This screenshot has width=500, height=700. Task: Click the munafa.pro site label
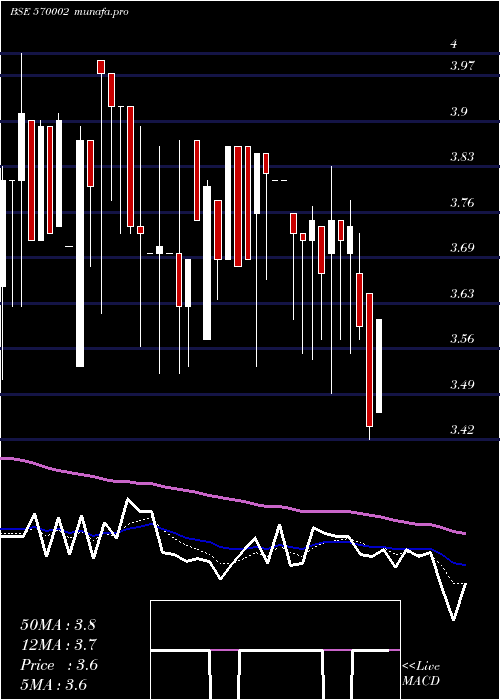[100, 12]
